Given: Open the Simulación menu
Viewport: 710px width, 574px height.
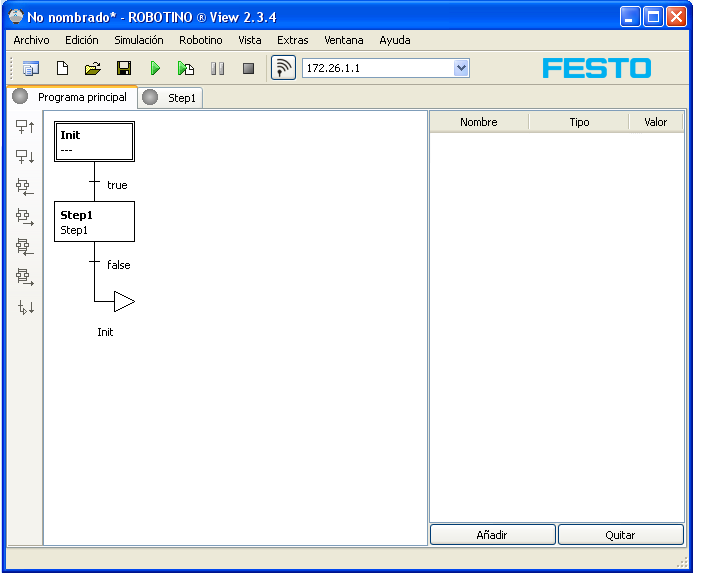Looking at the screenshot, I should pyautogui.click(x=139, y=40).
